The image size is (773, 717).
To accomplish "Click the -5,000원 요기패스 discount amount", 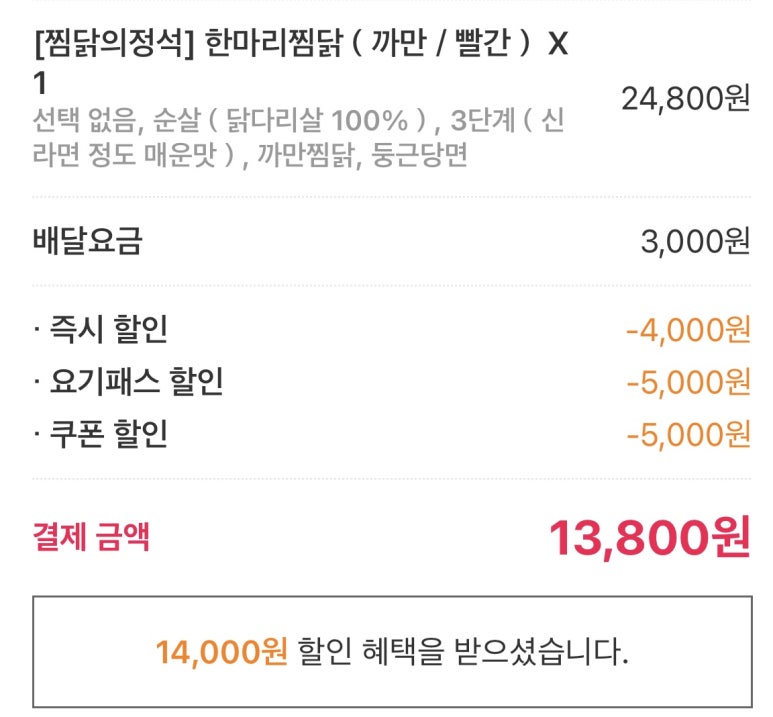I will click(x=688, y=382).
